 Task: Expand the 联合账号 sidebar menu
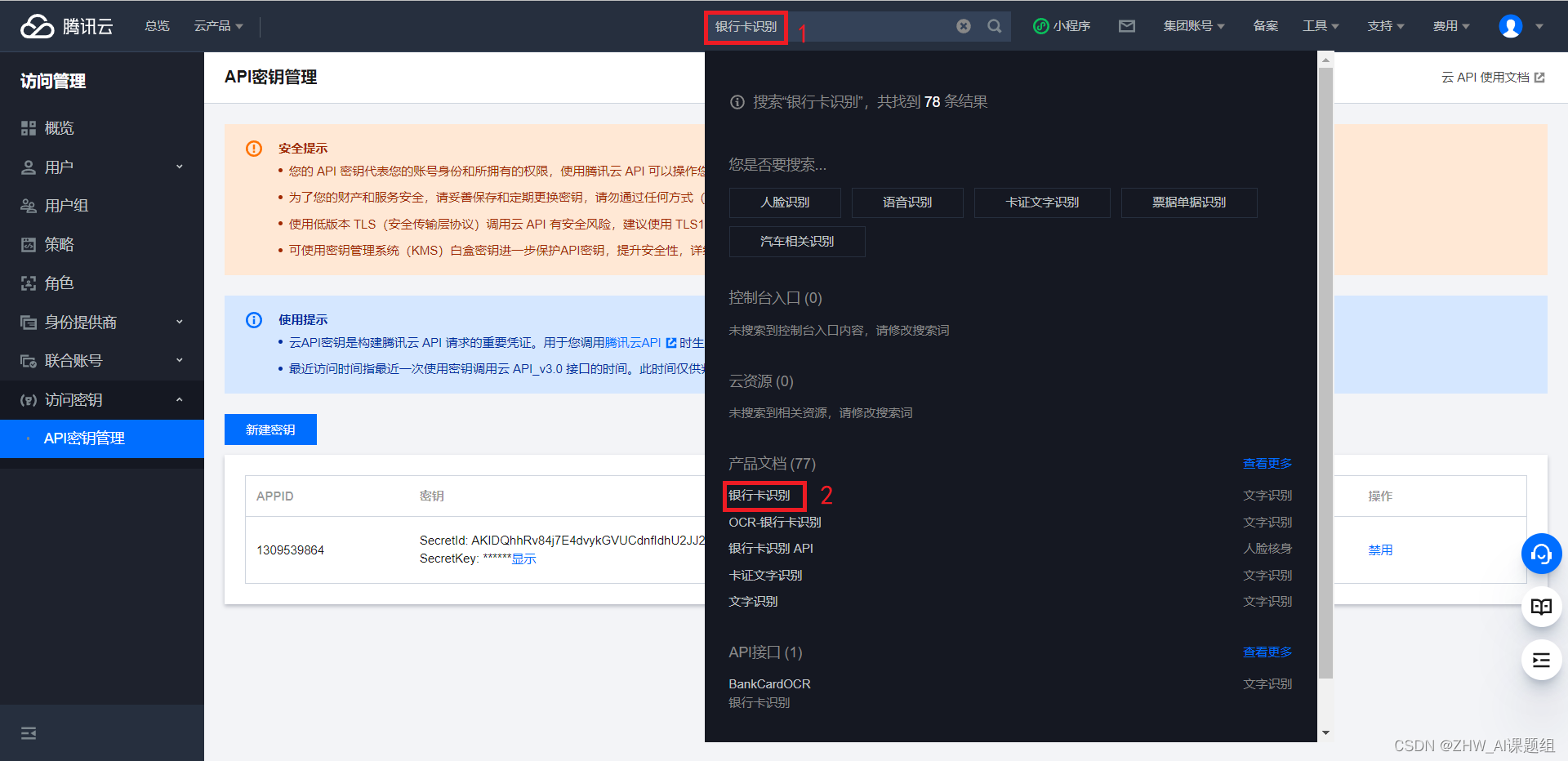tap(102, 361)
